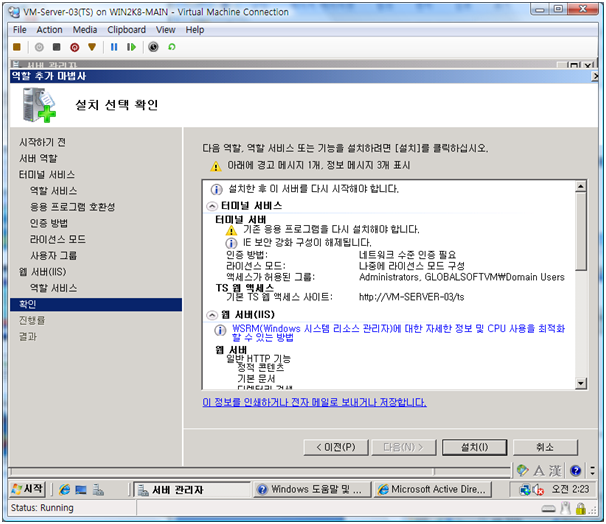Click the Snapshot toolbar icon
This screenshot has height=524, width=606.
point(153,47)
